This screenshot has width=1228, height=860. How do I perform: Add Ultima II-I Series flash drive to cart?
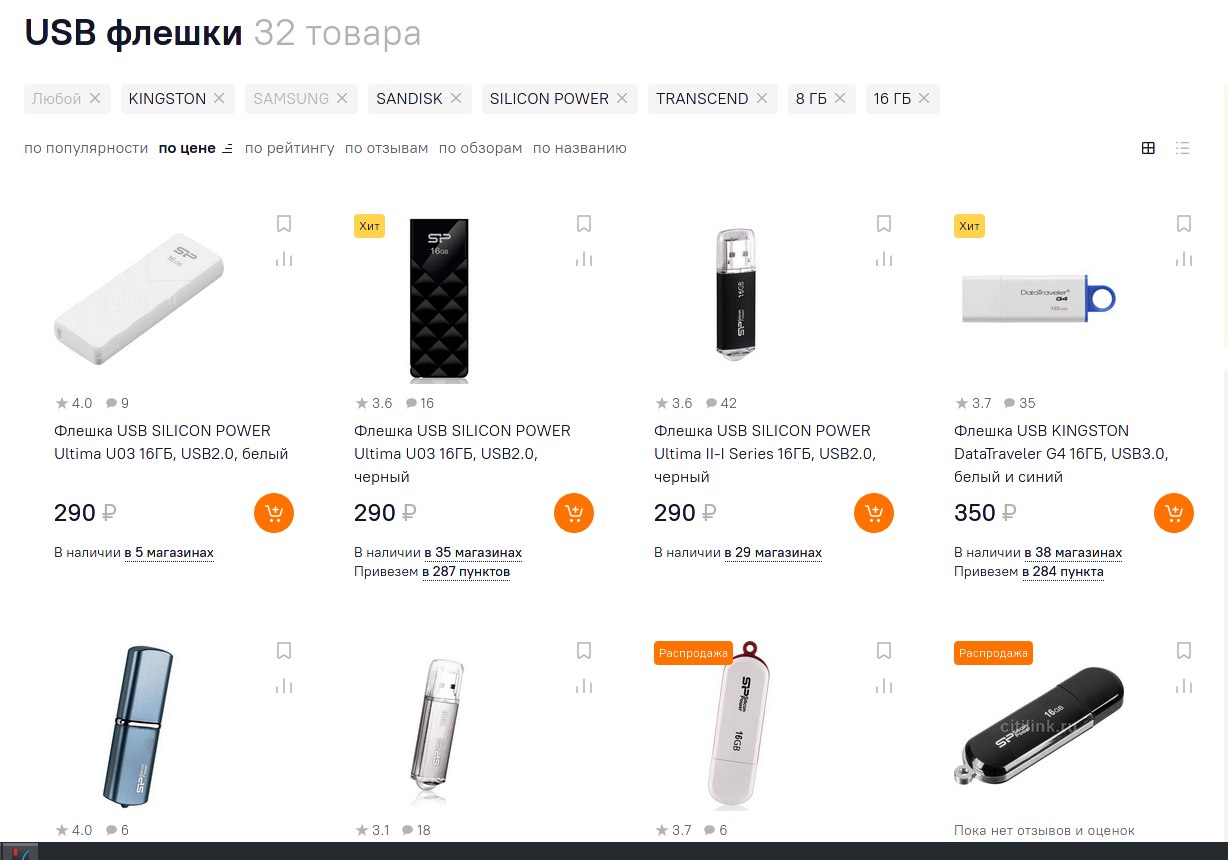coord(874,513)
